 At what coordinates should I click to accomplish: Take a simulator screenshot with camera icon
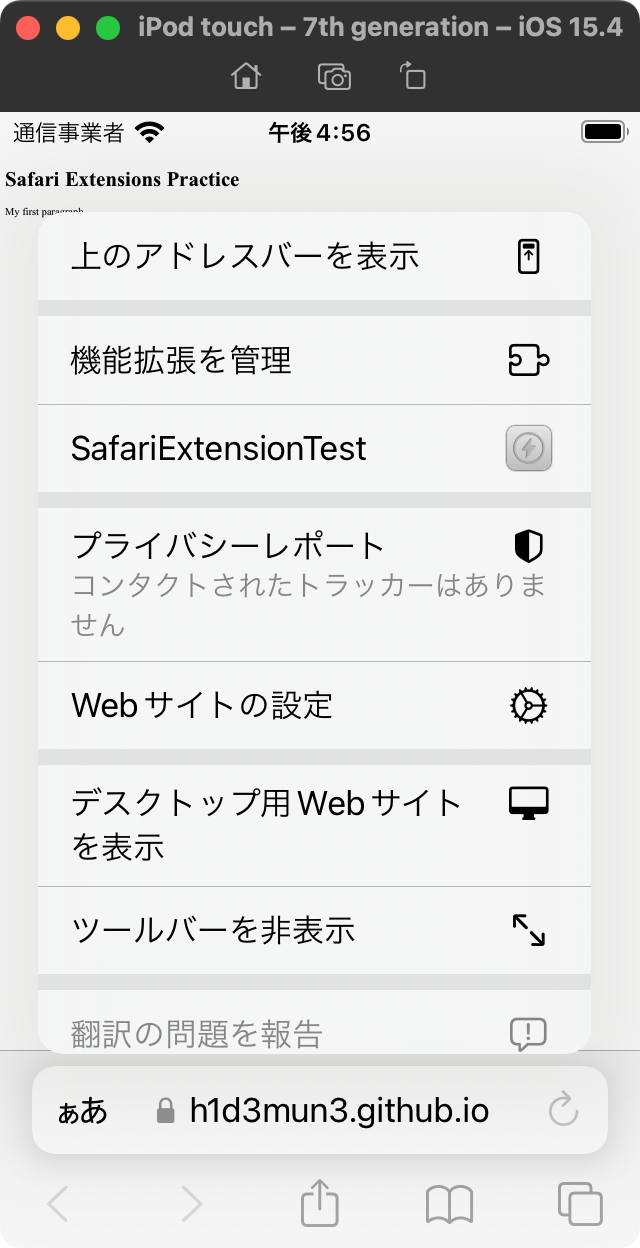click(334, 76)
